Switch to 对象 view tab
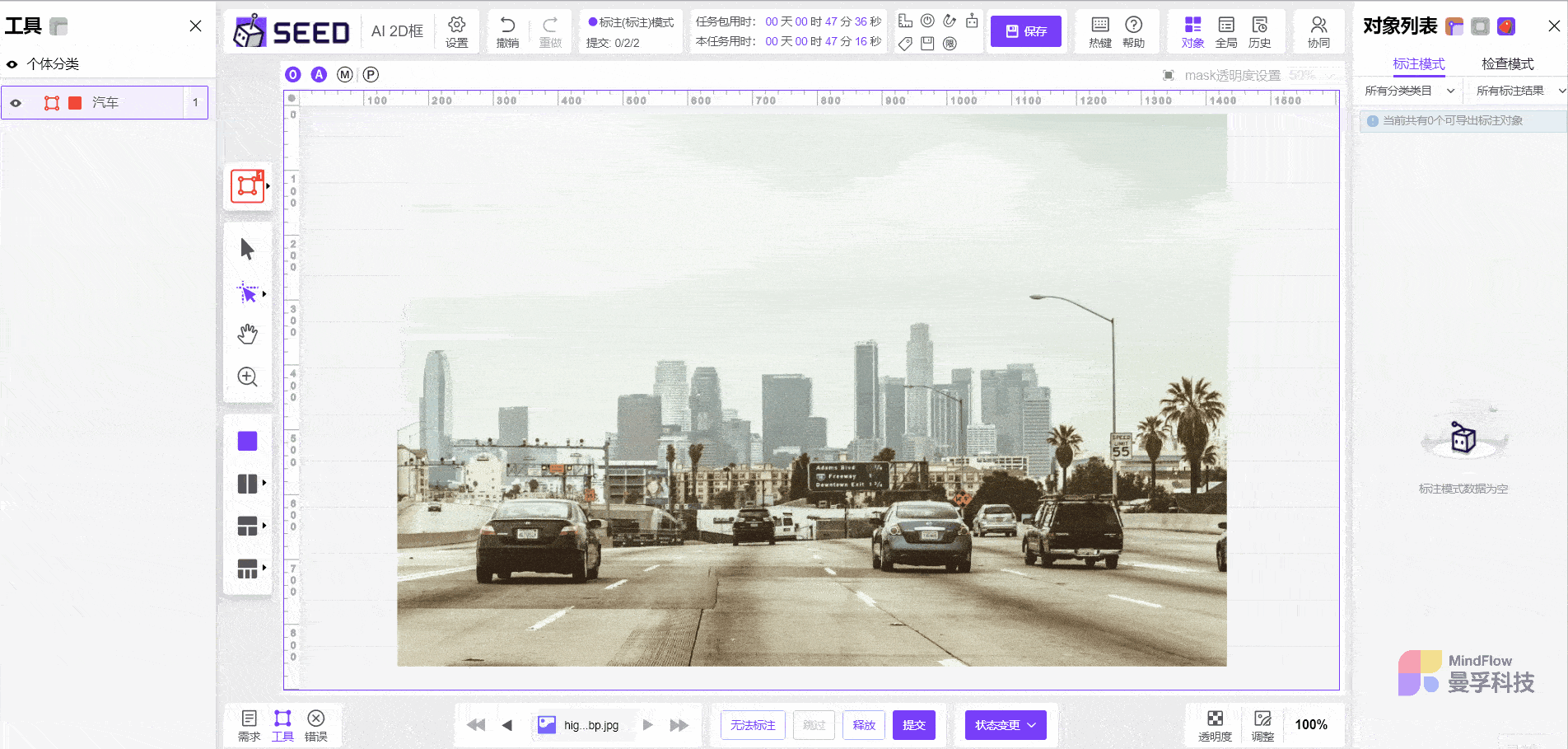1568x749 pixels. click(x=1192, y=31)
